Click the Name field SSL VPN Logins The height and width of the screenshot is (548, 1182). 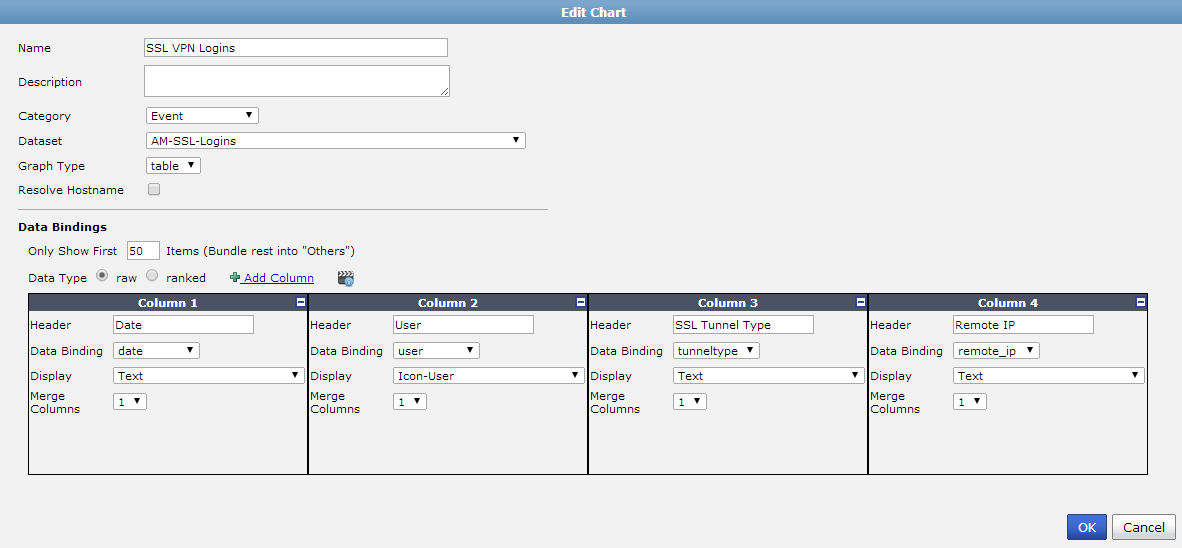pos(296,47)
